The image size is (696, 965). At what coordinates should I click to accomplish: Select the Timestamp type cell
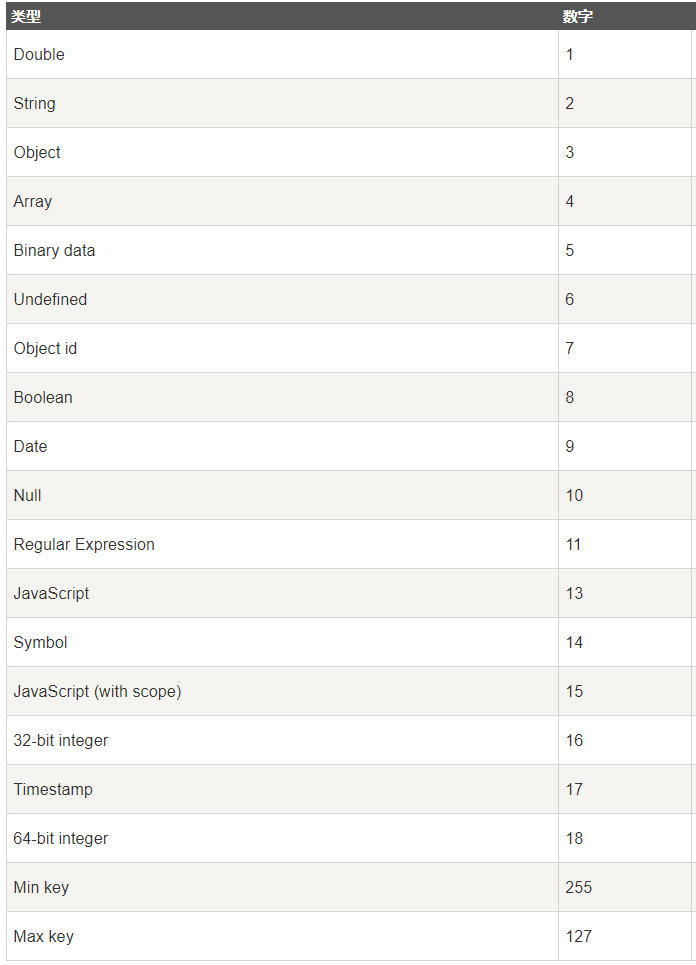pos(53,789)
